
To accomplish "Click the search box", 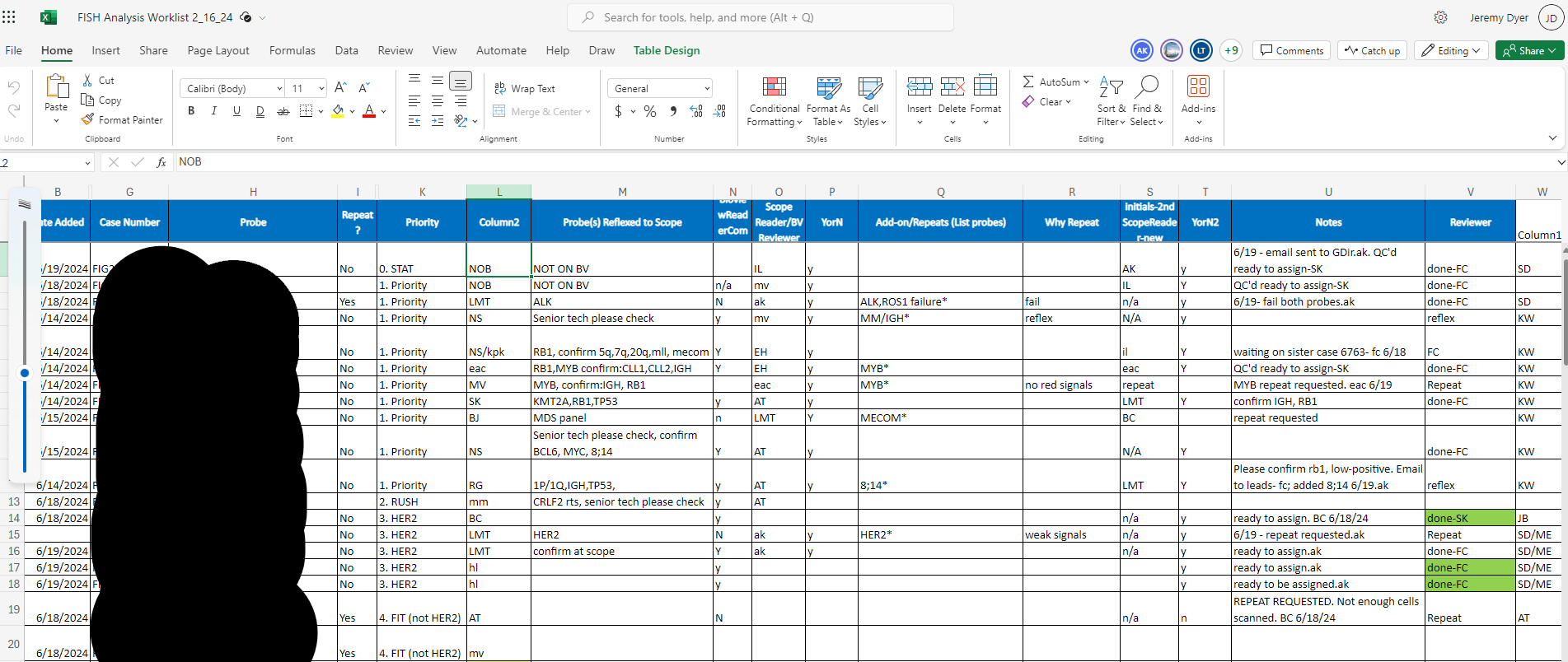I will 761,17.
